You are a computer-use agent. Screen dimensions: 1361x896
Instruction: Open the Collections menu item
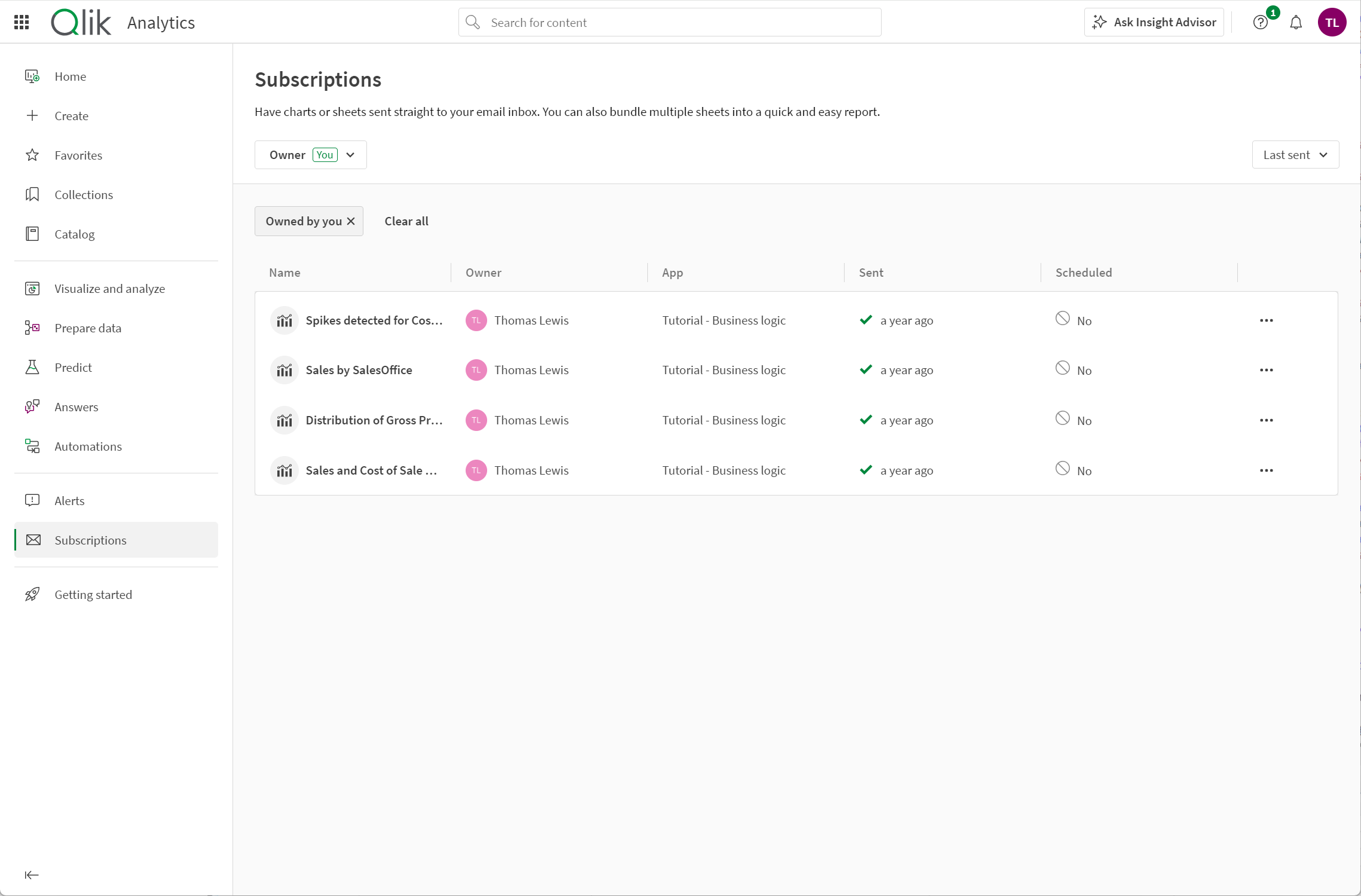click(x=84, y=194)
